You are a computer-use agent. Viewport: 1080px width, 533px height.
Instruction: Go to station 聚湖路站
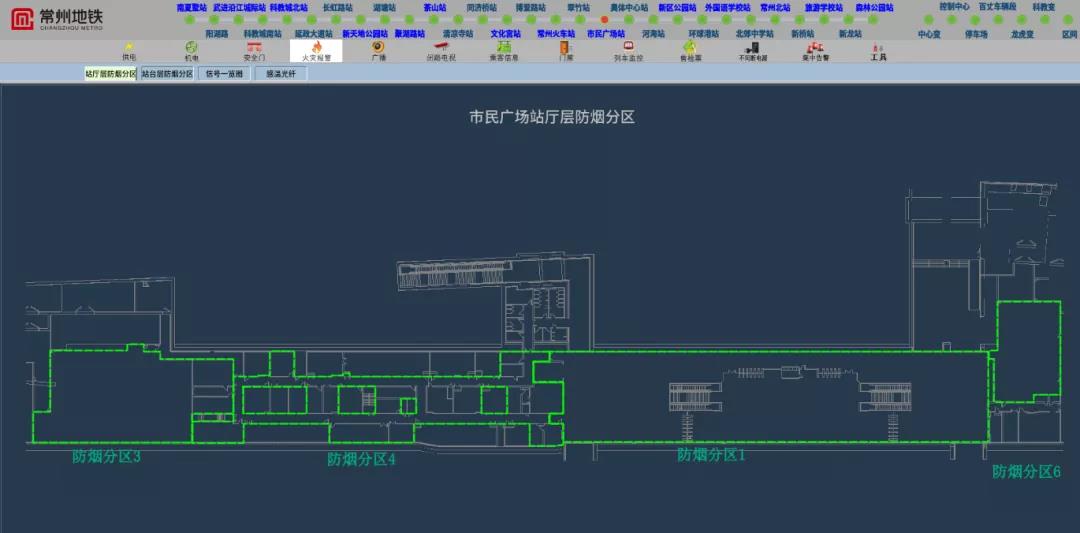tap(410, 33)
